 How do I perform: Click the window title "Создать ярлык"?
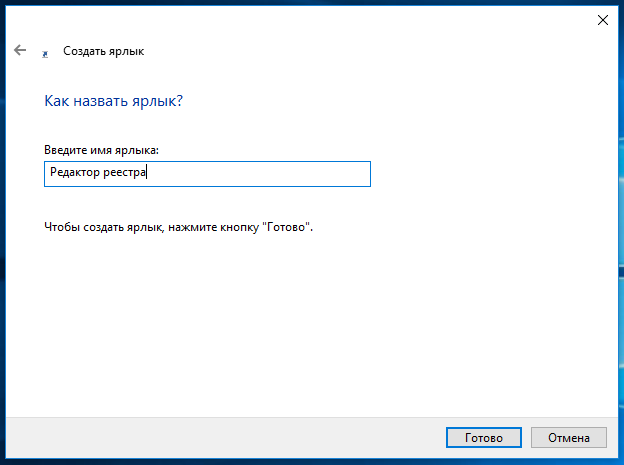[x=103, y=51]
